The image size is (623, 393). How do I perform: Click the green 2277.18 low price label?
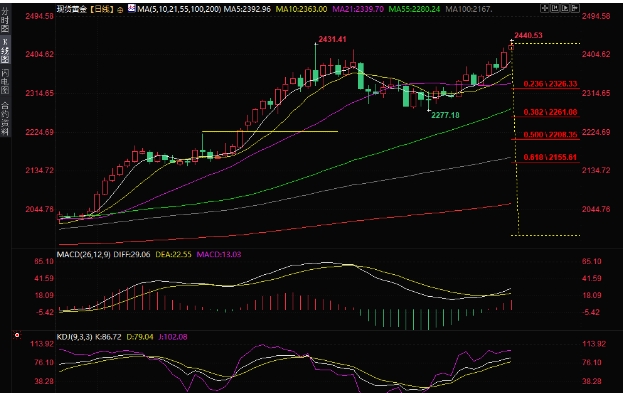click(x=445, y=115)
